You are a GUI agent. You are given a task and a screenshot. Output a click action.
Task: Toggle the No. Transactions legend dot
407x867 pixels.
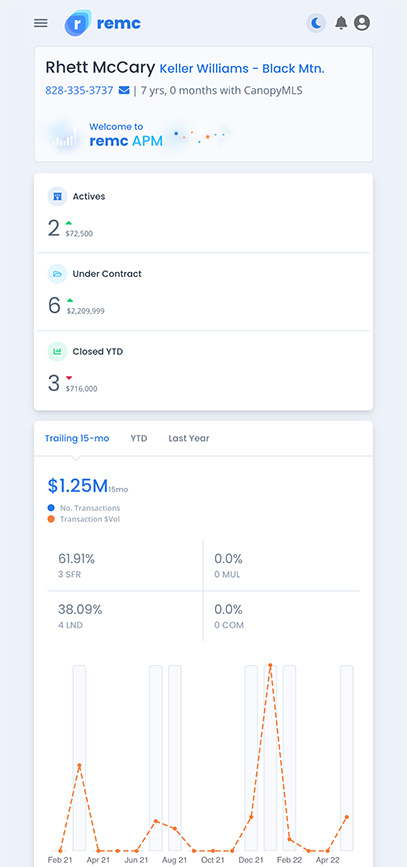51,508
